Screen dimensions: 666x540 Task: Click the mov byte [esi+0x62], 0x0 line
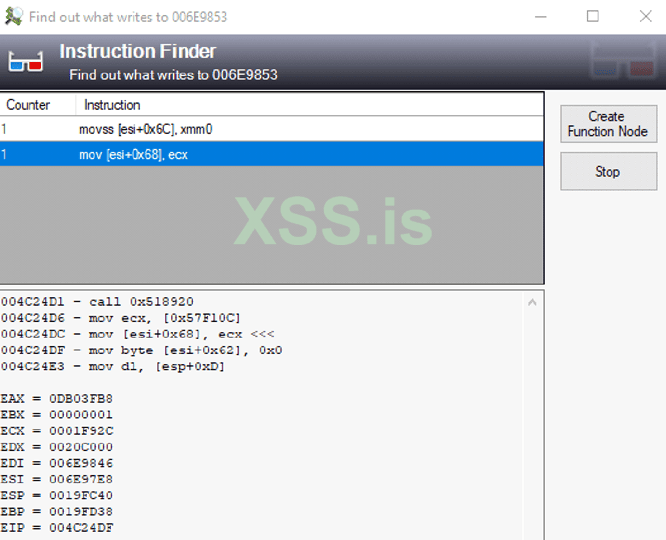click(x=141, y=350)
